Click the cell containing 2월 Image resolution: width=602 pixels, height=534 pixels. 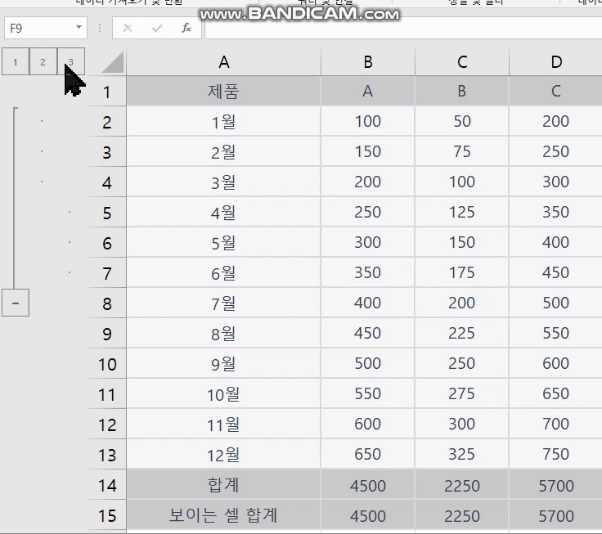[224, 152]
